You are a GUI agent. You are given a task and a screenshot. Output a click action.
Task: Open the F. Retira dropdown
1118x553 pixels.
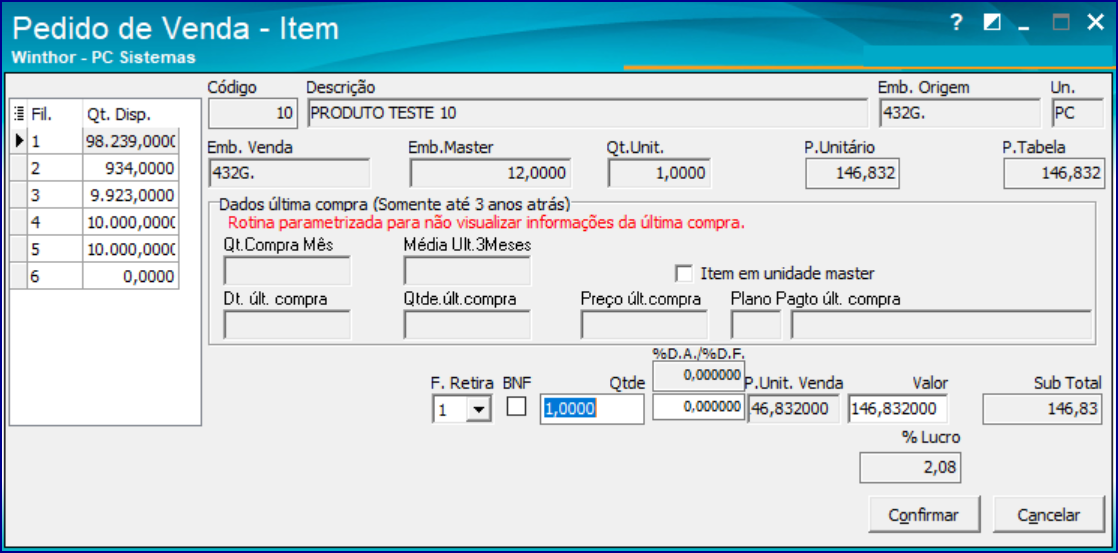(x=479, y=410)
